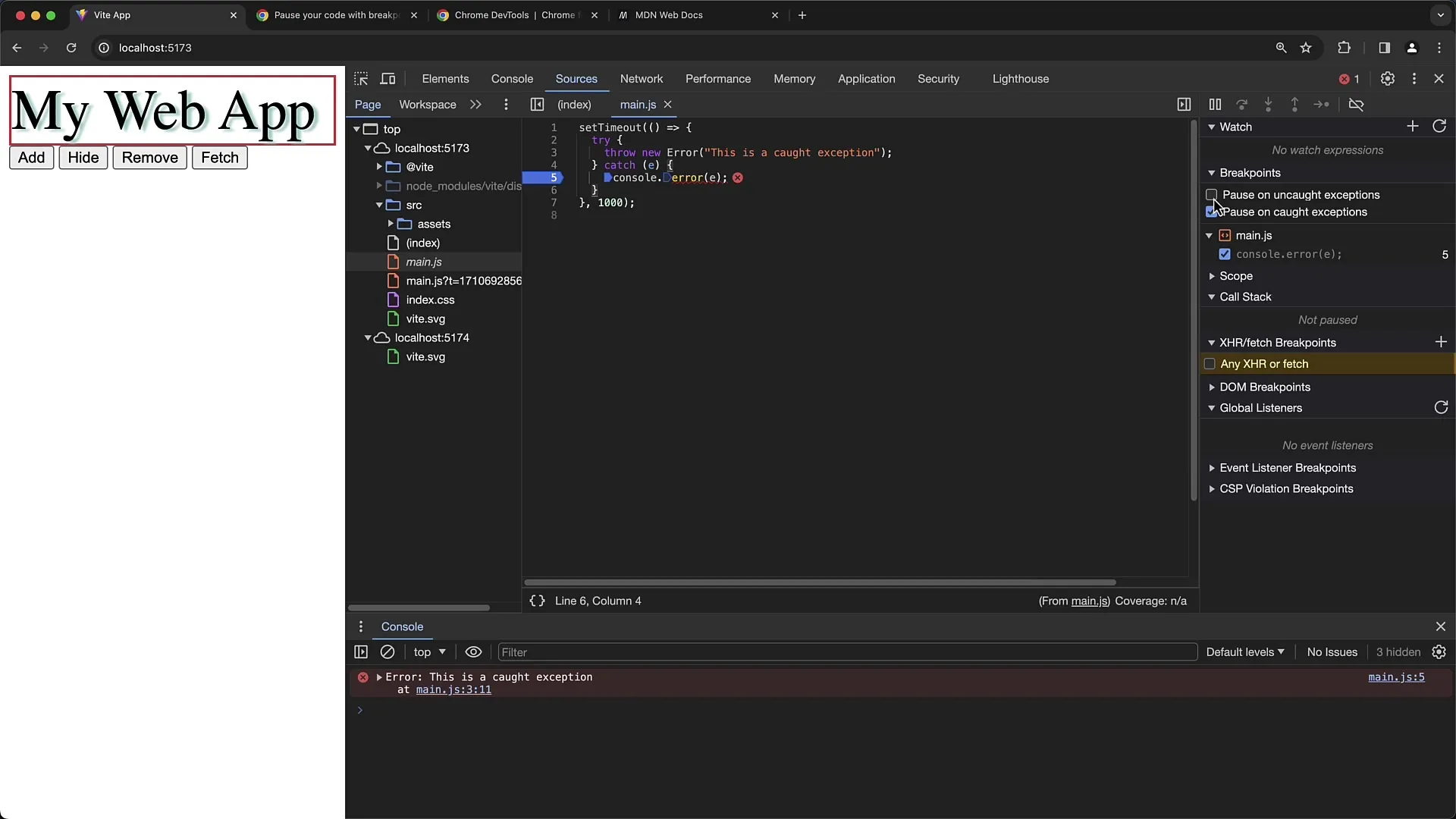Click the main.js:3:11 error link in console
Image resolution: width=1456 pixels, height=819 pixels.
(453, 690)
